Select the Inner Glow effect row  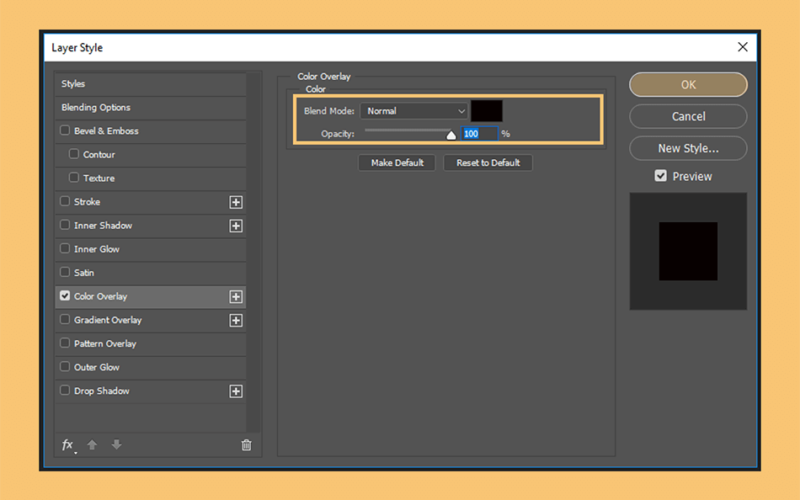(x=151, y=249)
